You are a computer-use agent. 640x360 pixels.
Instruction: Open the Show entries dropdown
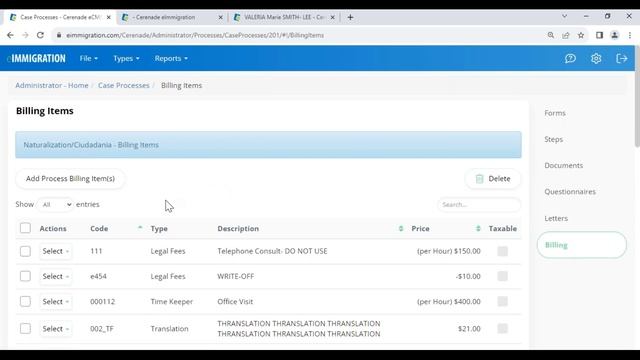(56, 204)
